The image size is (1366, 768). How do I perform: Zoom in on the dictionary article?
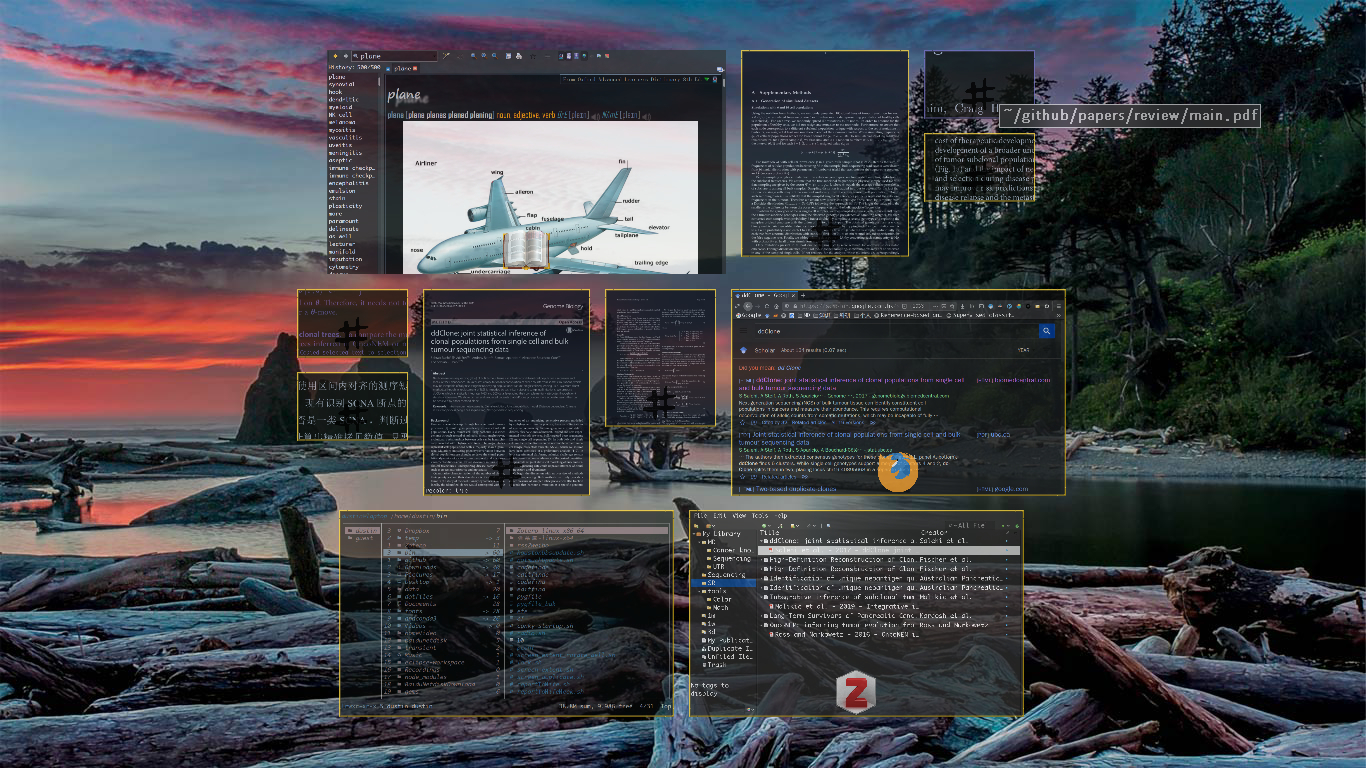point(474,56)
